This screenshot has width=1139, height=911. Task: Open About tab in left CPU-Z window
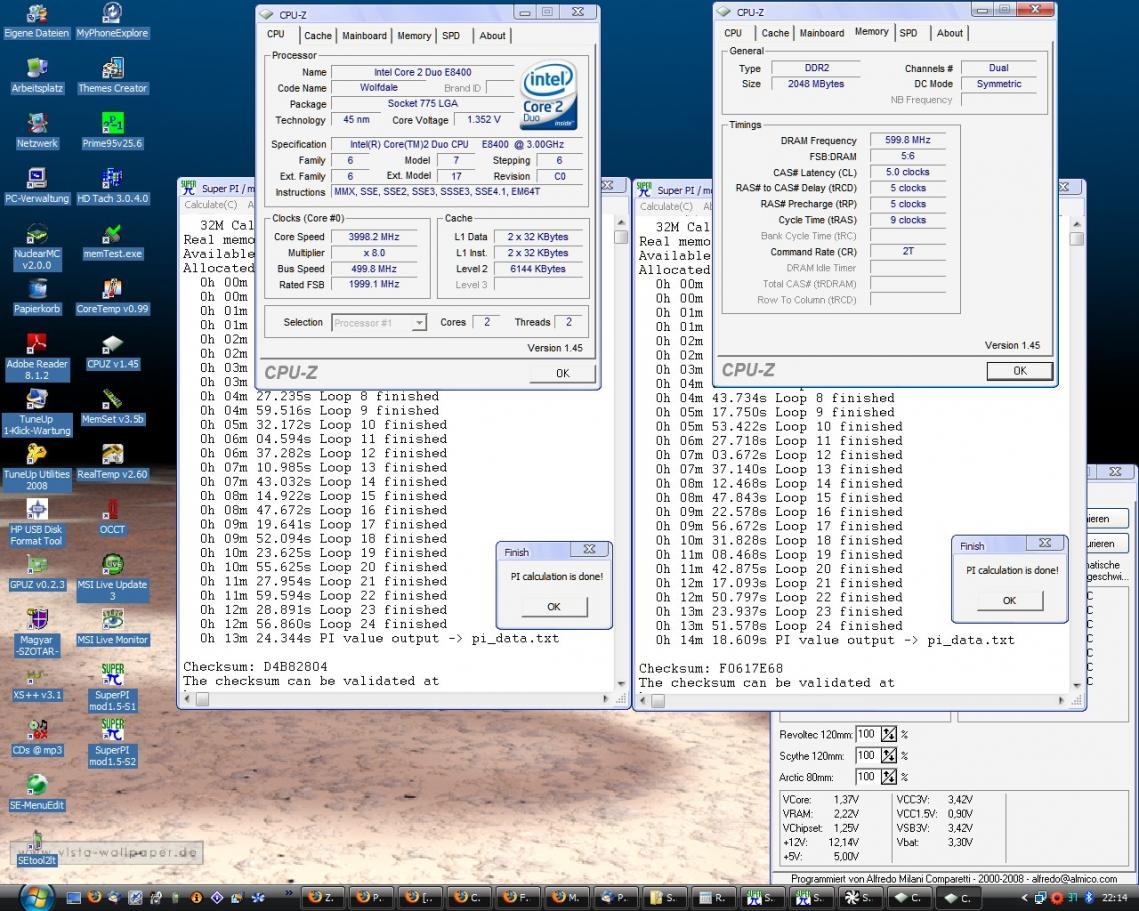tap(493, 36)
